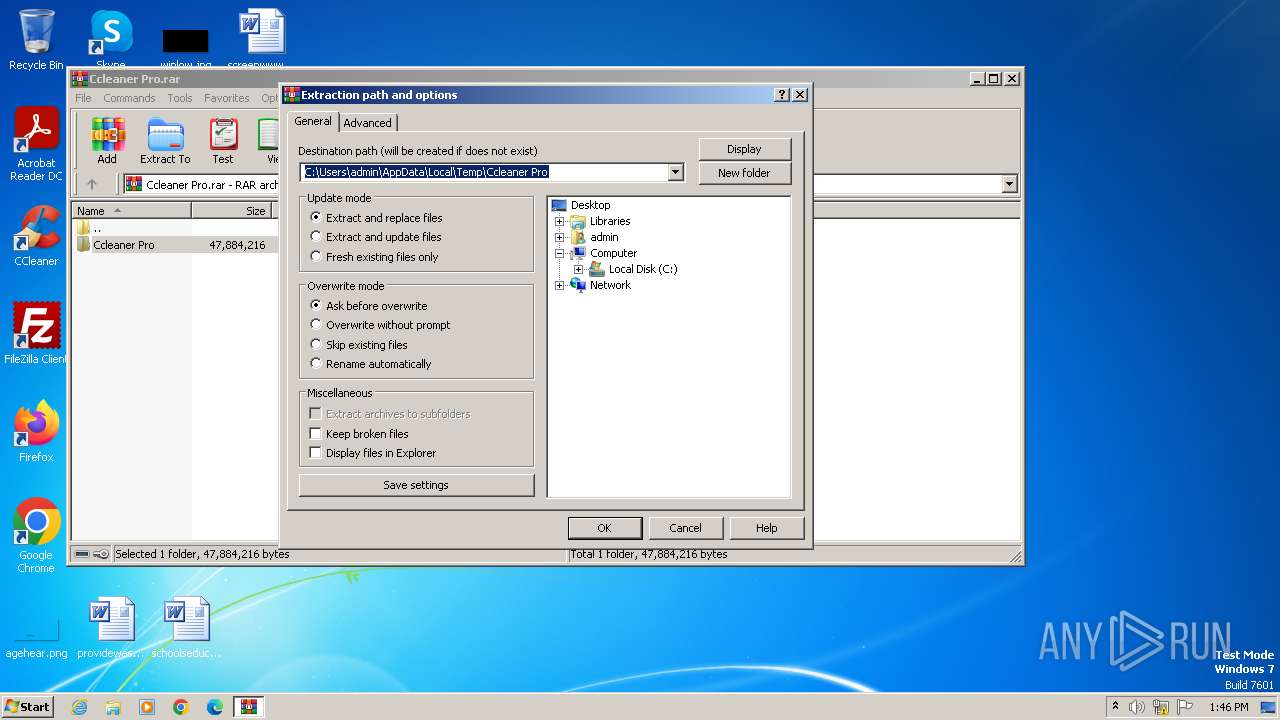Expand the Local Disk (C:) node
The image size is (1280, 720).
coord(578,269)
